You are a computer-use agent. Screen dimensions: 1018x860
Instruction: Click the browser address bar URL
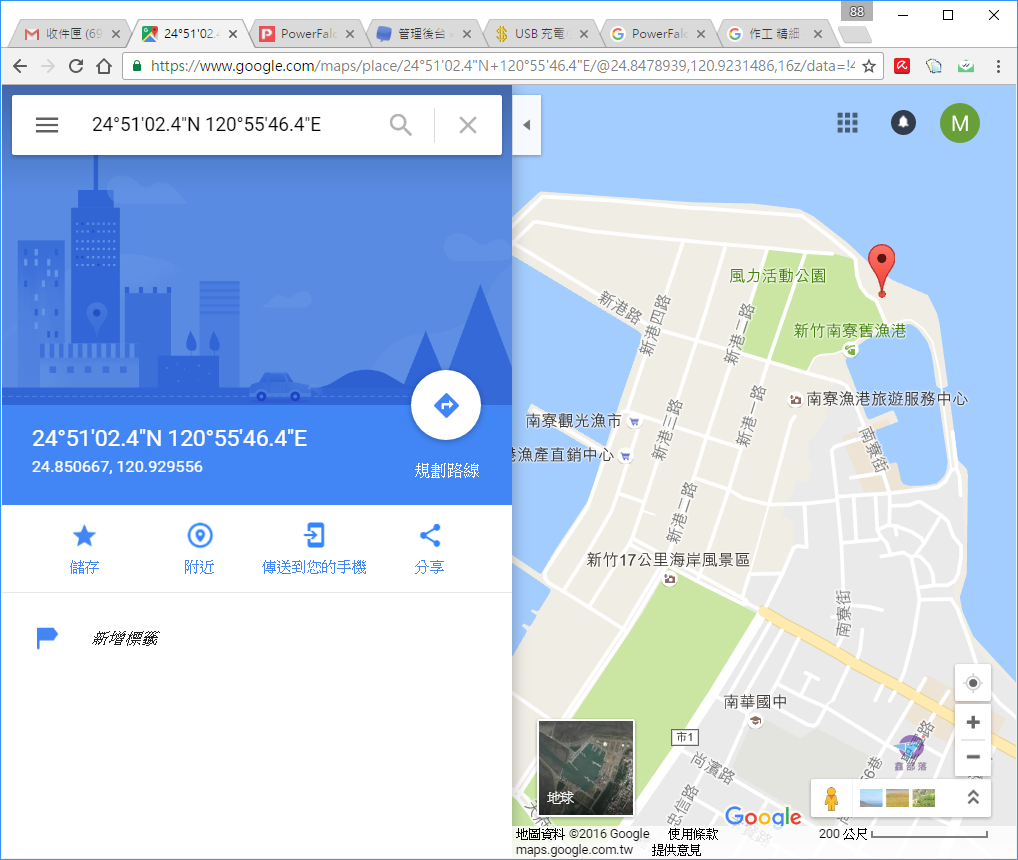[503, 66]
